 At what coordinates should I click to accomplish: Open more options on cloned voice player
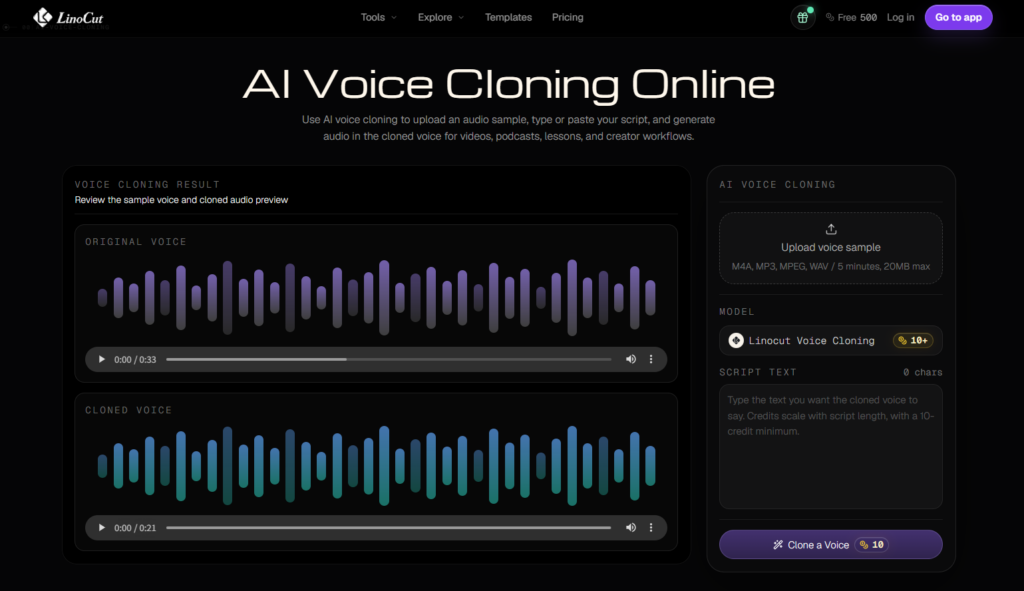point(651,528)
